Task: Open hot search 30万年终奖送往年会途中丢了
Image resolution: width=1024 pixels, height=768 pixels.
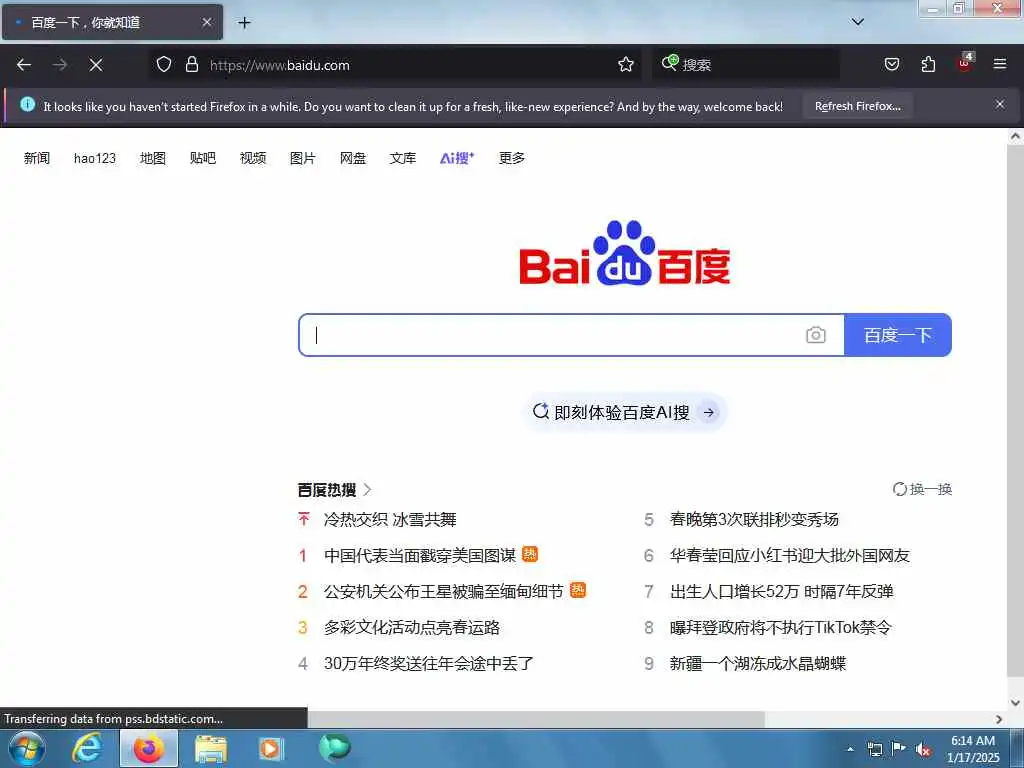Action: coord(429,664)
